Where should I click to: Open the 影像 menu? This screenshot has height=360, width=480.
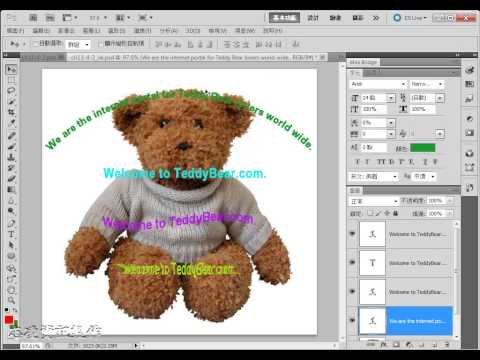[x=66, y=31]
